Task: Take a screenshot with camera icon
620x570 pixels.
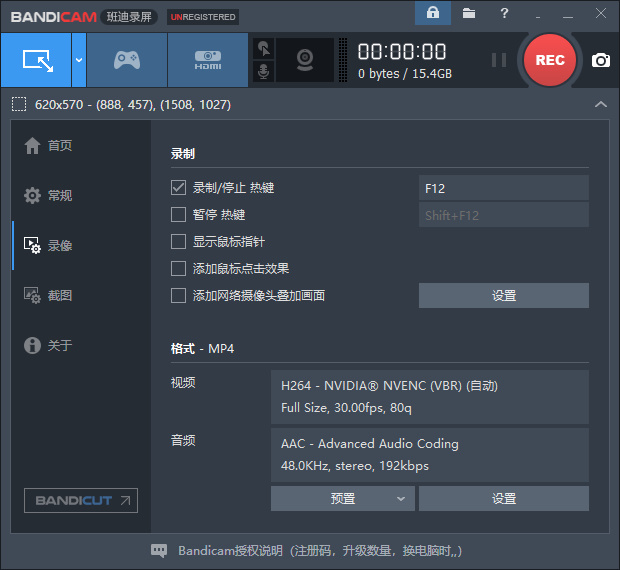Action: (601, 60)
